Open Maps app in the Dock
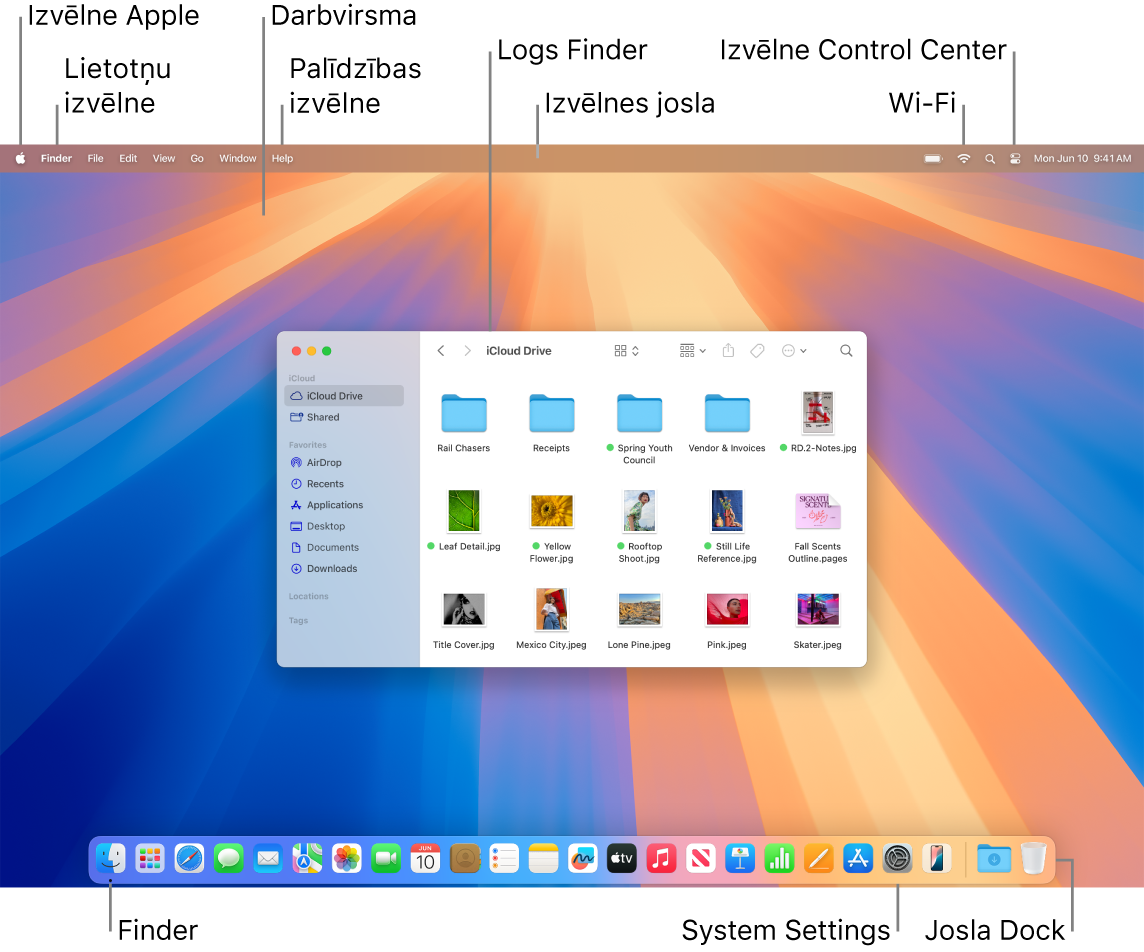Screen dimensions: 1144x952 tap(308, 859)
